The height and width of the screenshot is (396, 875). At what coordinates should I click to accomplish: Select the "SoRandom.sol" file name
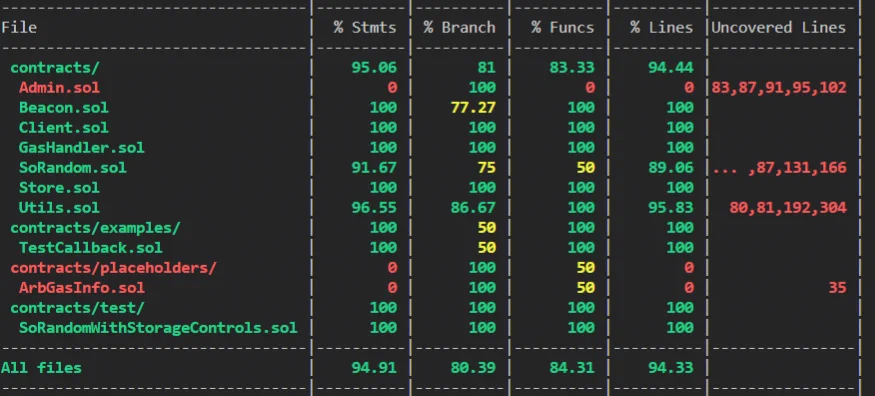click(73, 168)
